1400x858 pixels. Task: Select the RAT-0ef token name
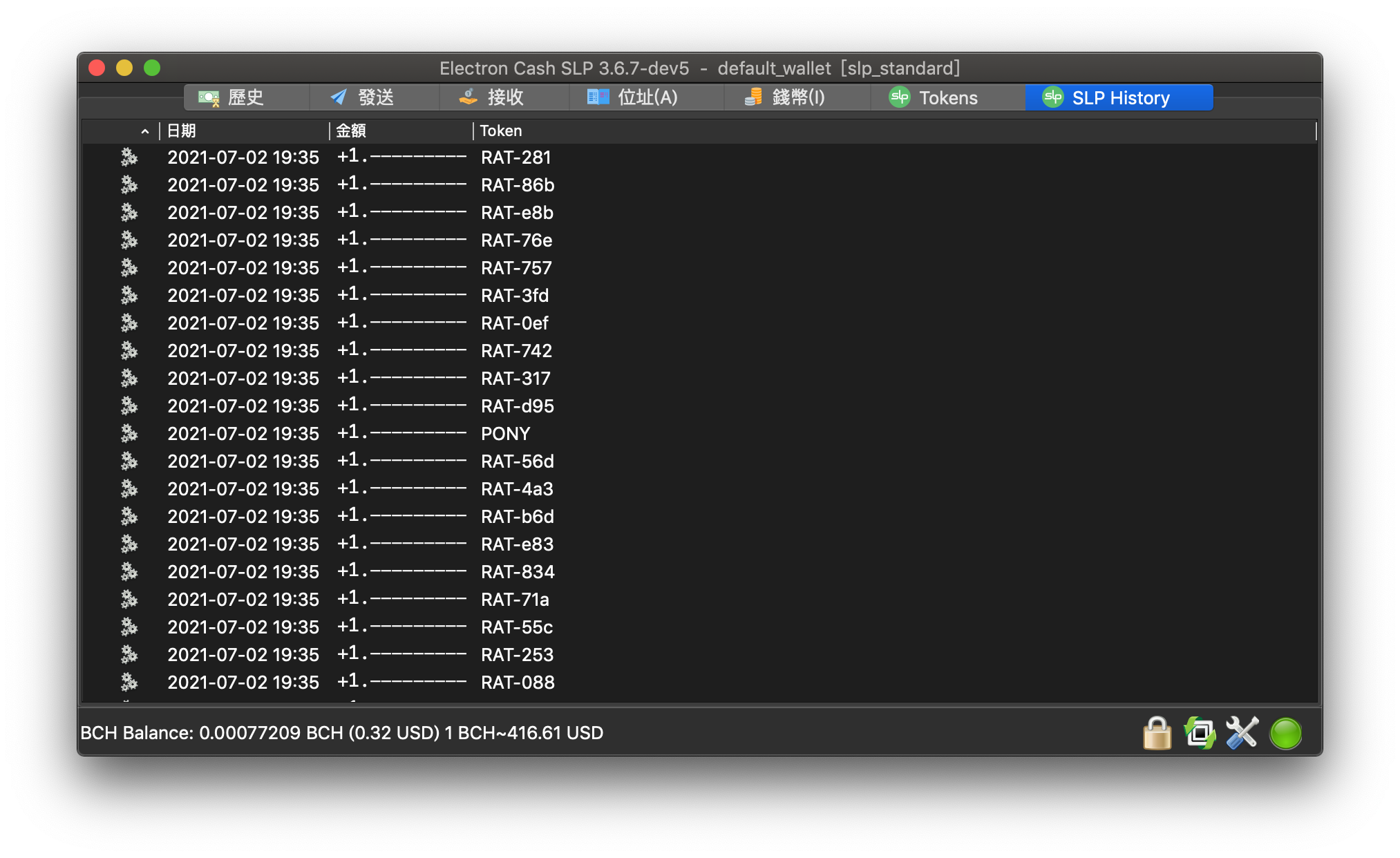tap(515, 323)
